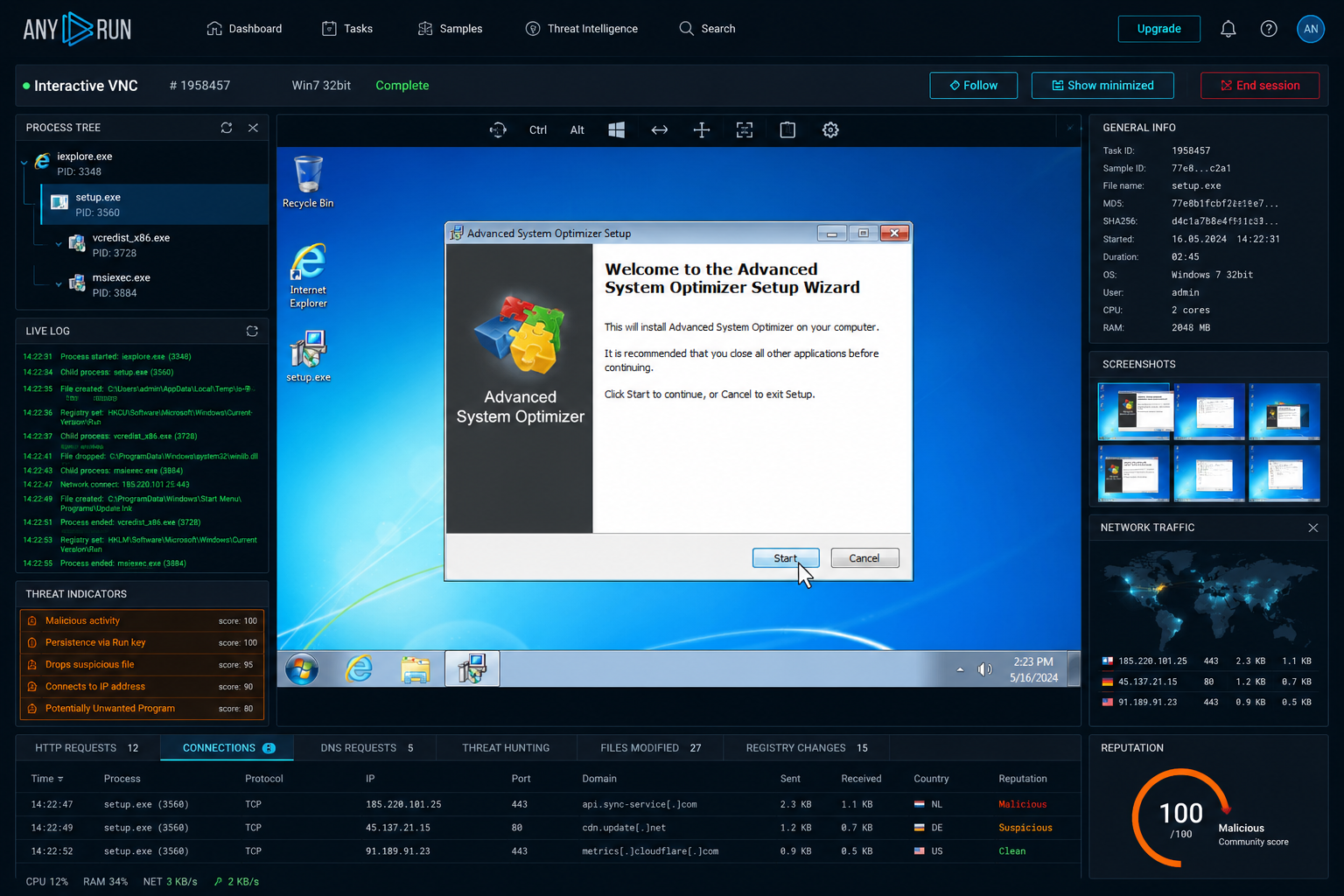Expand the msiexec.exe node chevron
The width and height of the screenshot is (1344, 896).
tap(59, 284)
